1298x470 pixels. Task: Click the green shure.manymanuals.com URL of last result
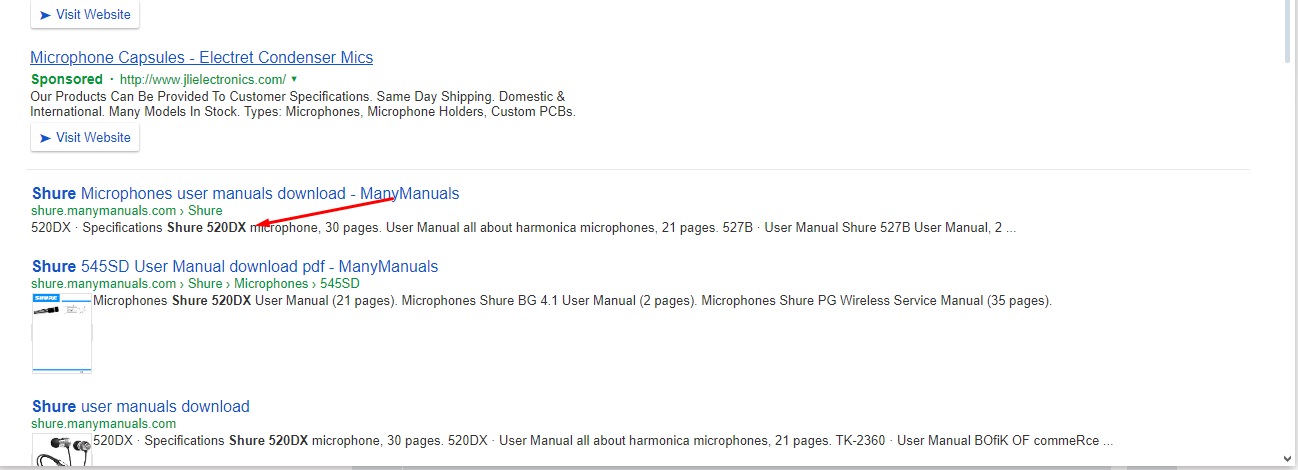pos(104,424)
